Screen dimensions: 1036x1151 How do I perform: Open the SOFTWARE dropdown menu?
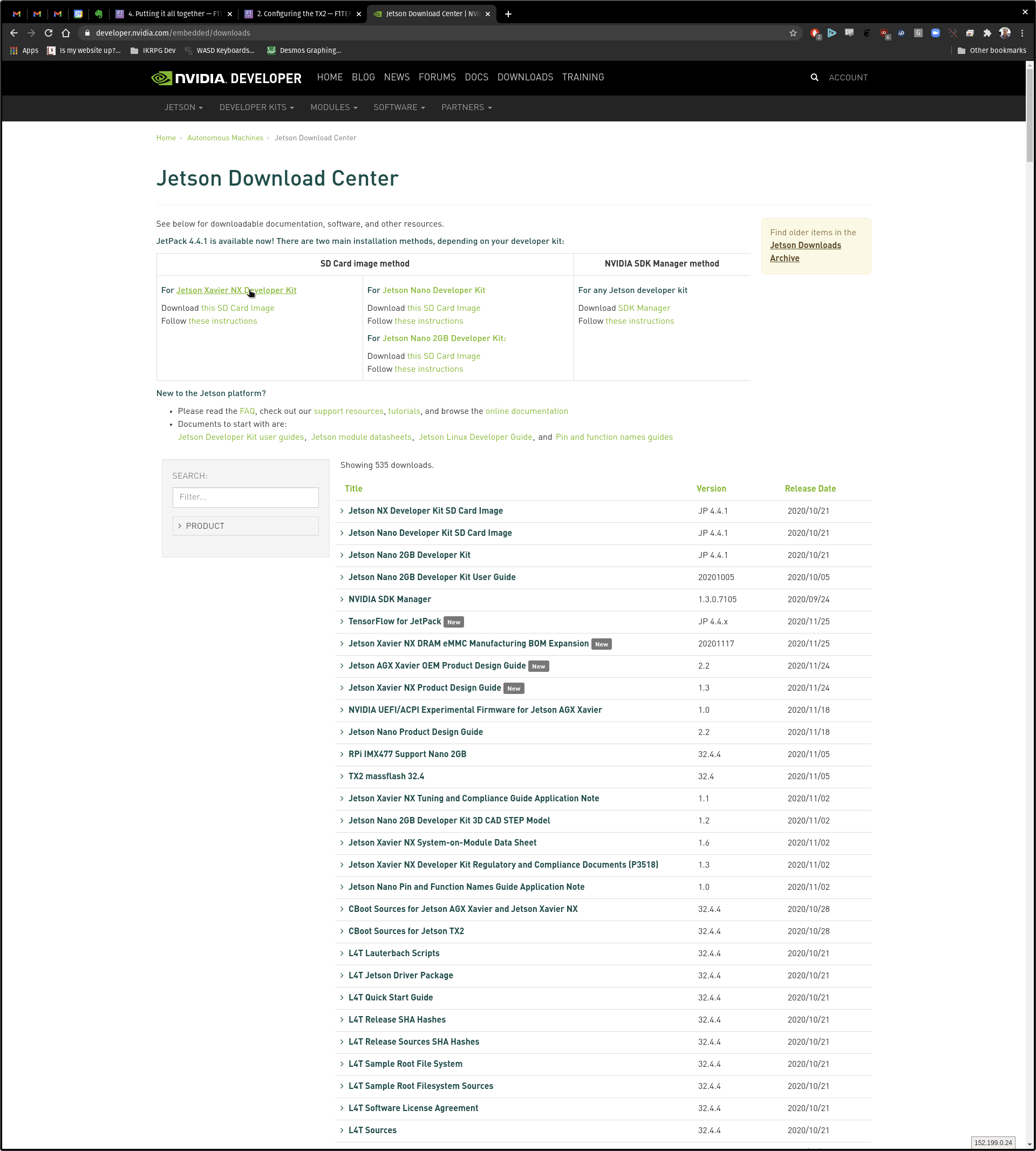[399, 107]
